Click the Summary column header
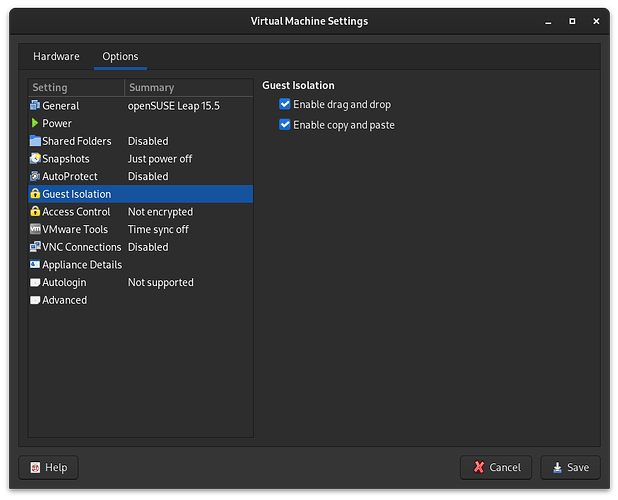The image size is (618, 500). pyautogui.click(x=188, y=88)
